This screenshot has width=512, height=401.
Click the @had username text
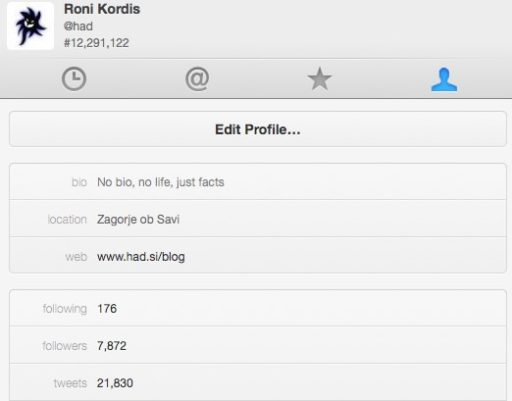[x=78, y=26]
